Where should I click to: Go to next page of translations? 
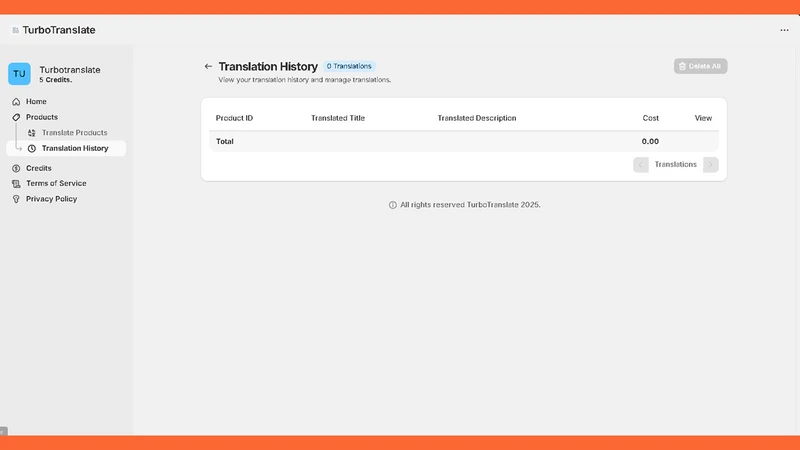tap(711, 165)
